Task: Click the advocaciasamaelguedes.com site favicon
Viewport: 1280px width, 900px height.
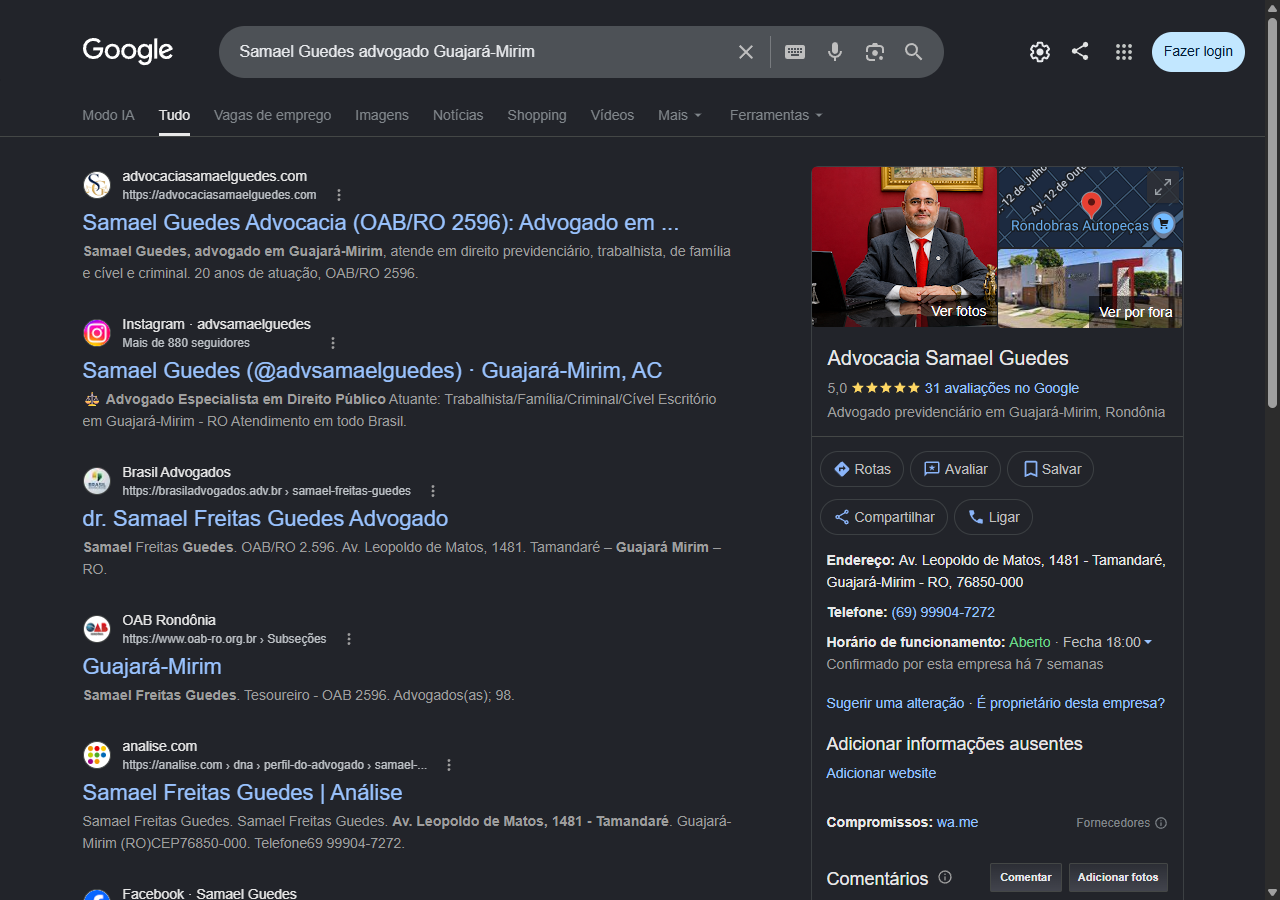Action: click(97, 185)
